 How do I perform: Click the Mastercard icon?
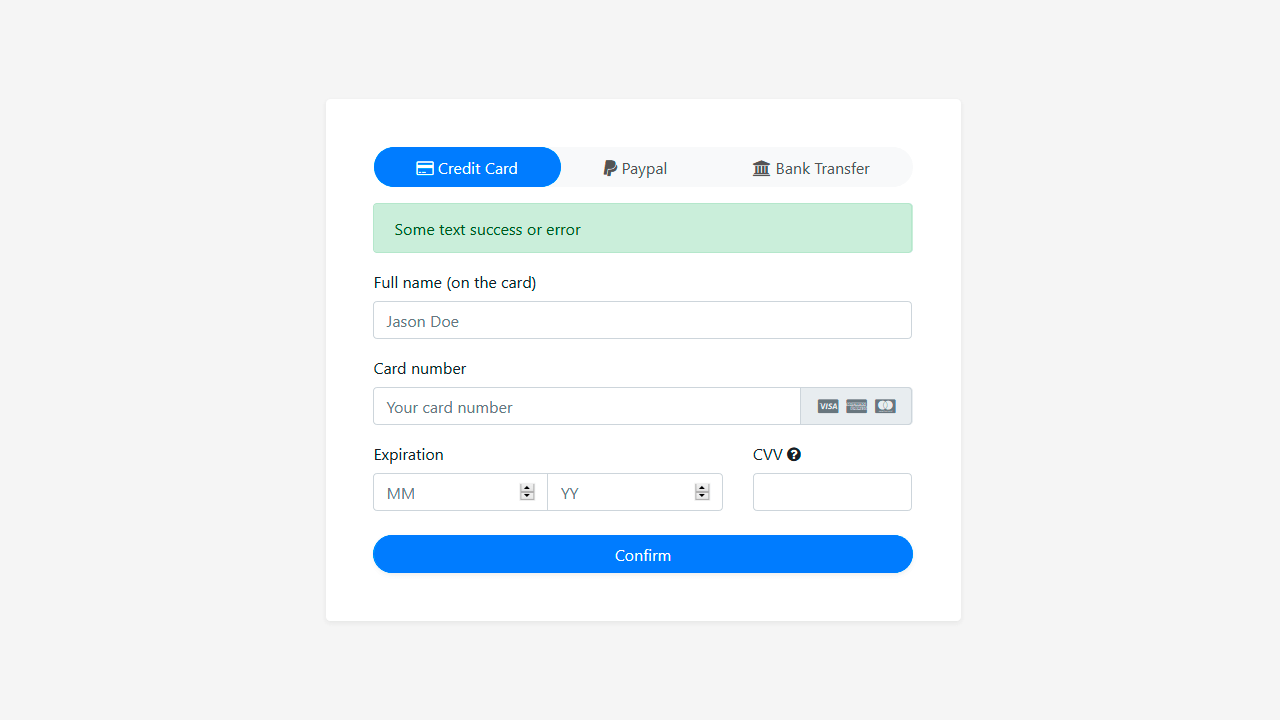coord(885,406)
